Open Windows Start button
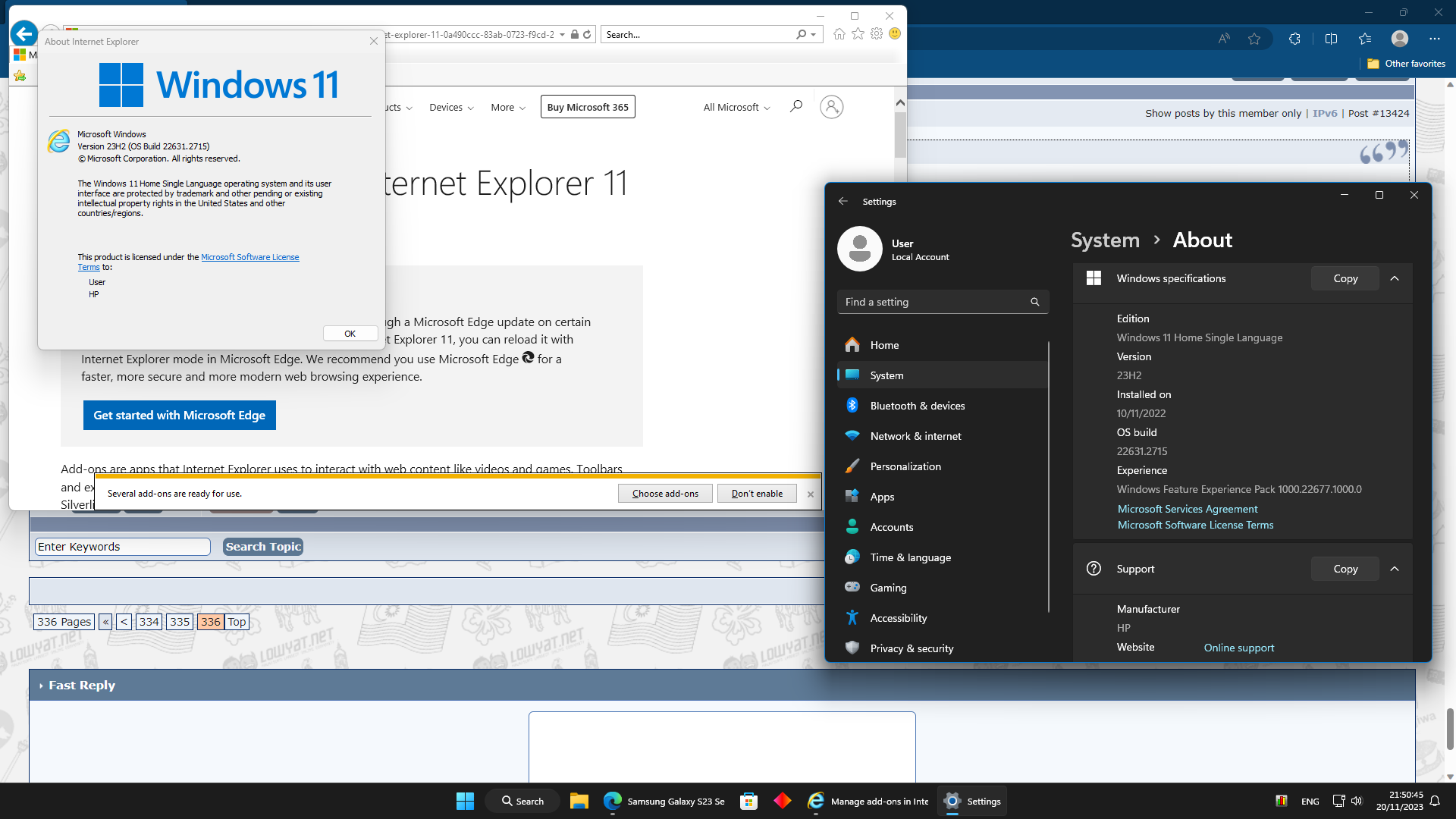Image resolution: width=1456 pixels, height=819 pixels. point(465,801)
